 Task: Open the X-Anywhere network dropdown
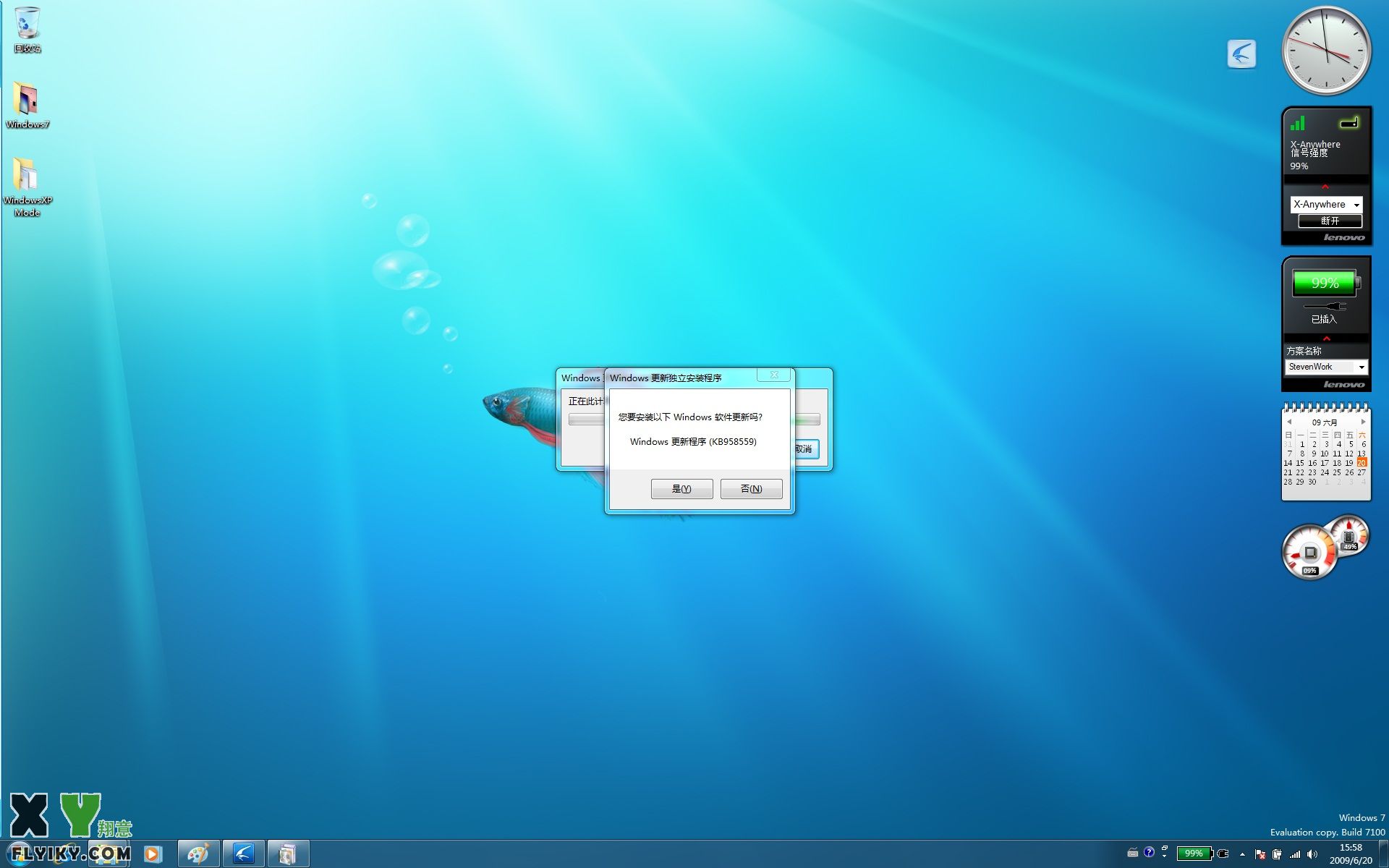click(x=1326, y=205)
